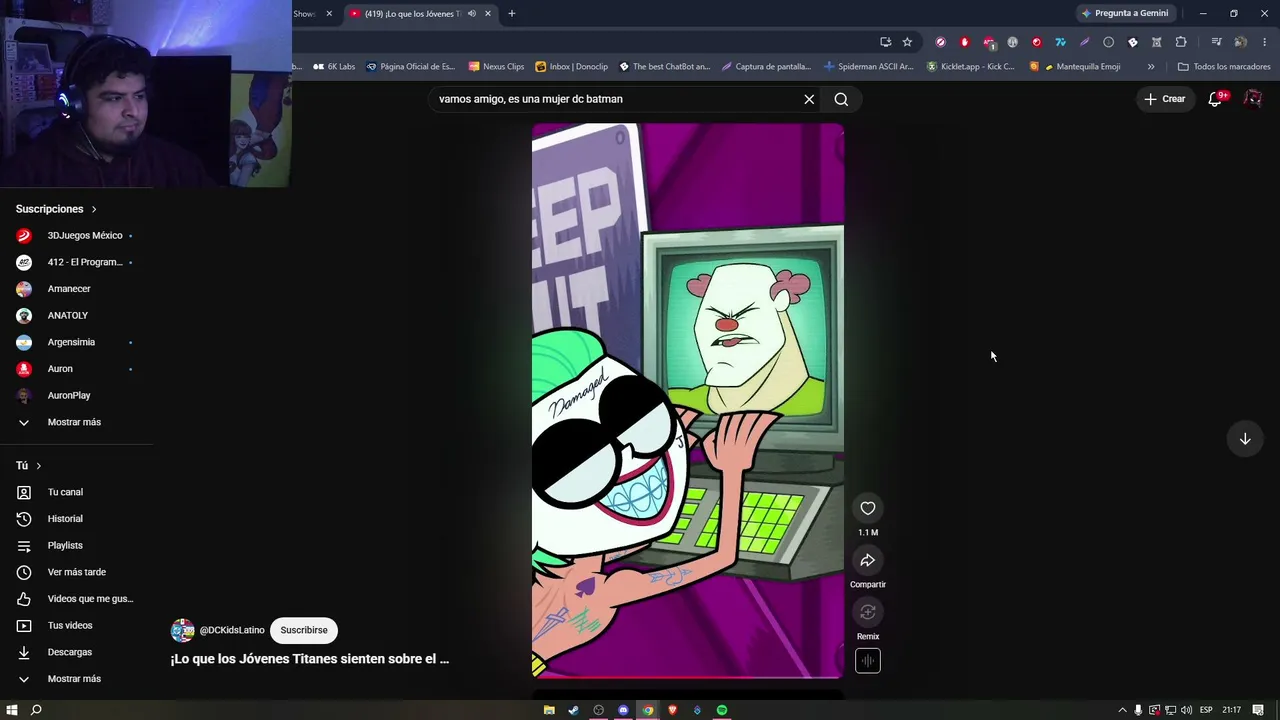The height and width of the screenshot is (720, 1280).
Task: Open the AuronPlay channel subscription
Action: pos(76,396)
